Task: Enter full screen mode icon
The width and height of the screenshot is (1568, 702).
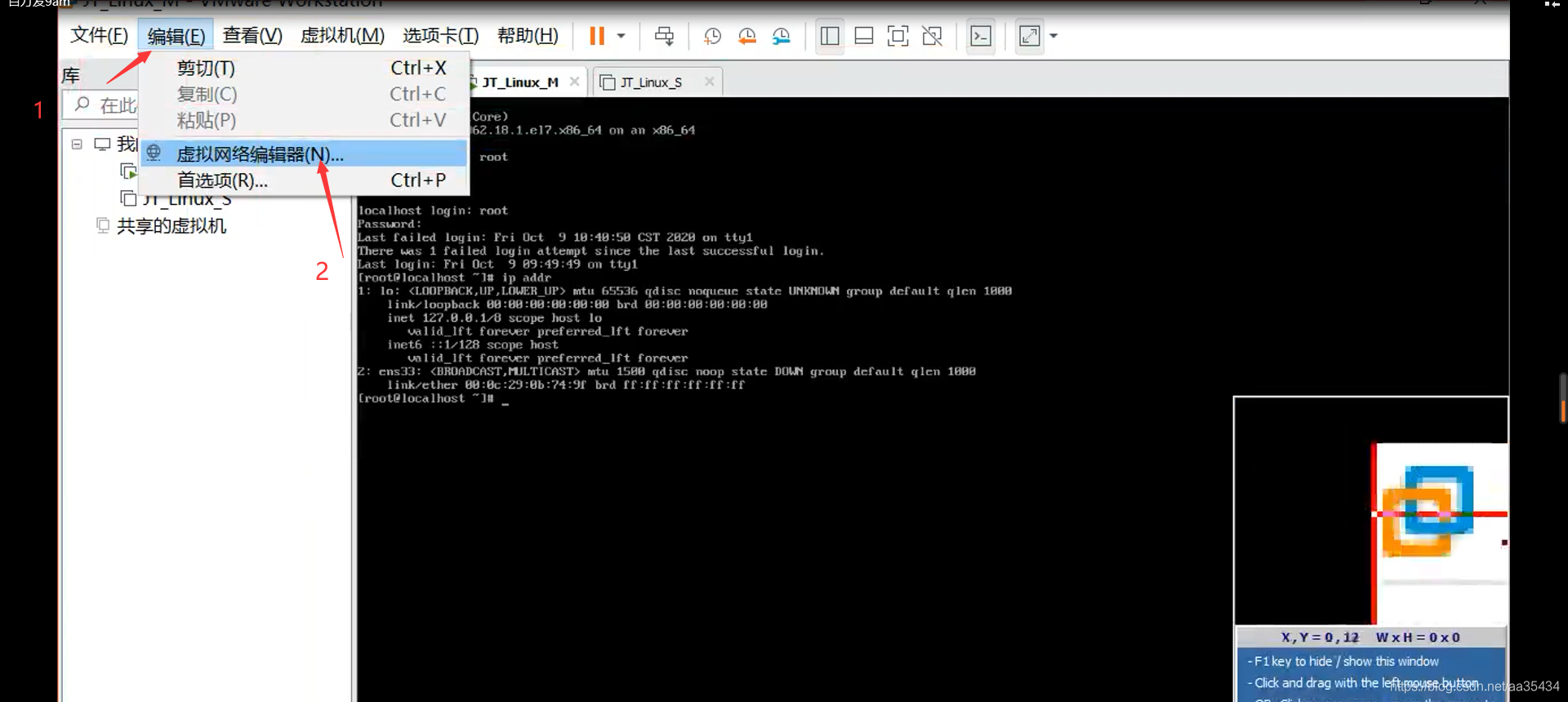Action: [898, 36]
